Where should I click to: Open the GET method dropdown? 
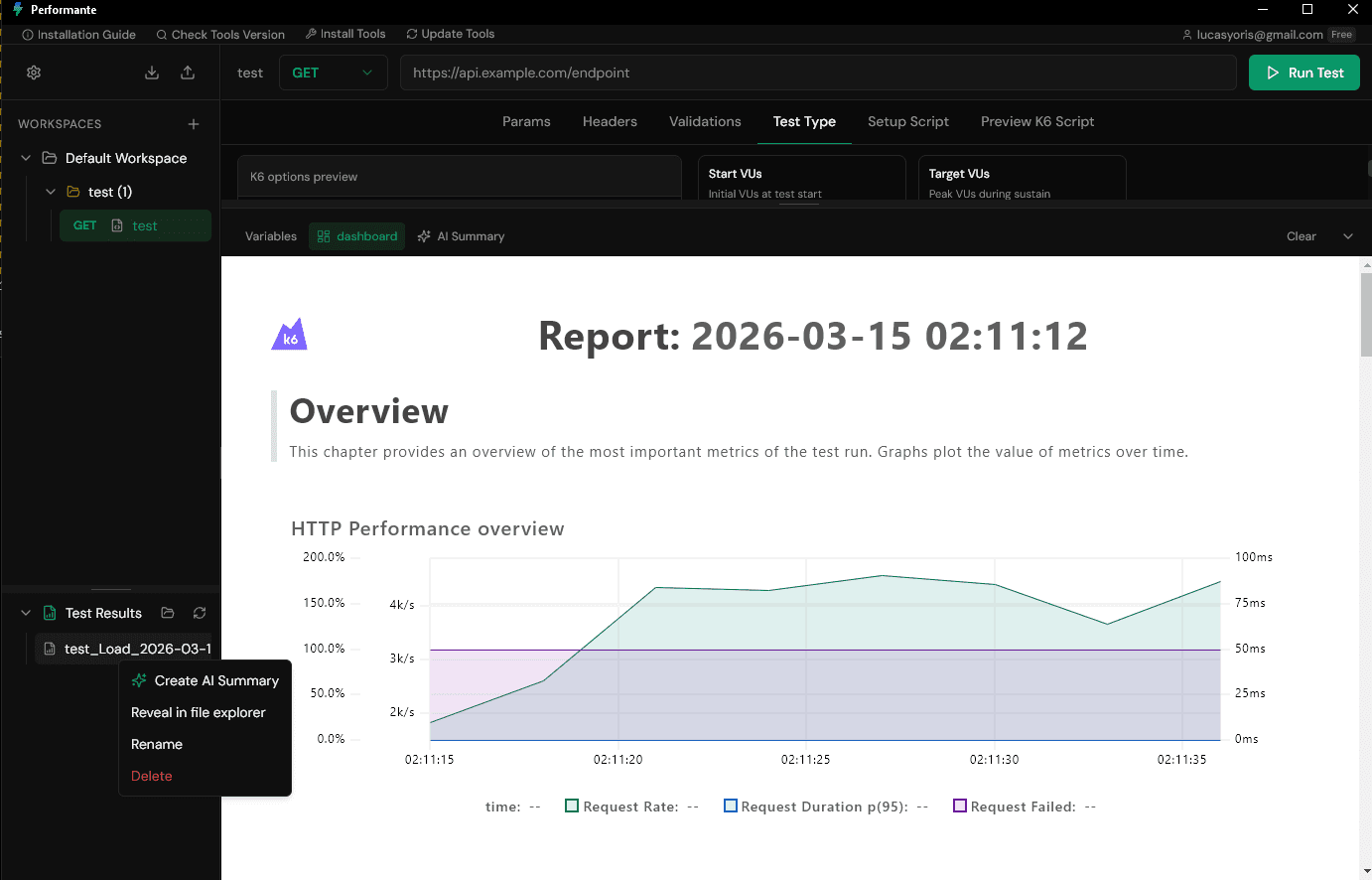(333, 73)
